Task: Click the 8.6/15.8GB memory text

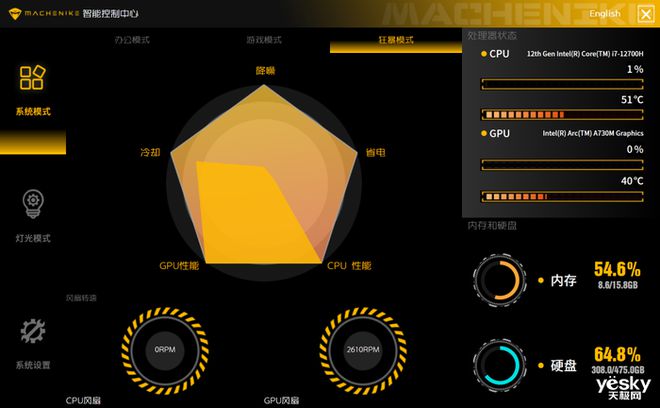Action: tap(618, 285)
